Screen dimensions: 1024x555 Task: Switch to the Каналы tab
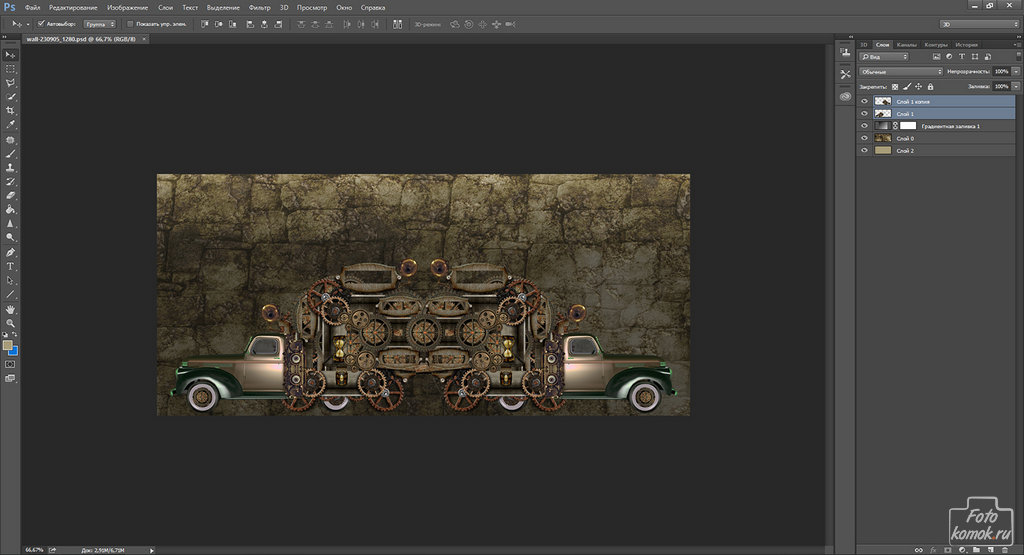click(906, 45)
